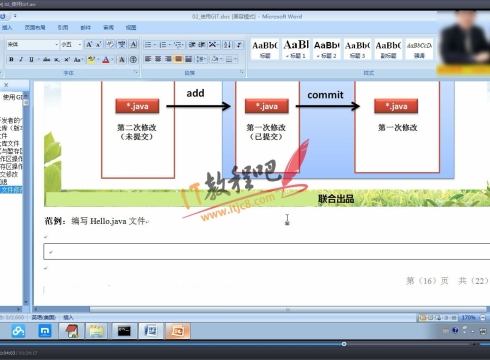Open the Paragraph dialog launcher
The image size is (490, 360).
tap(242, 72)
